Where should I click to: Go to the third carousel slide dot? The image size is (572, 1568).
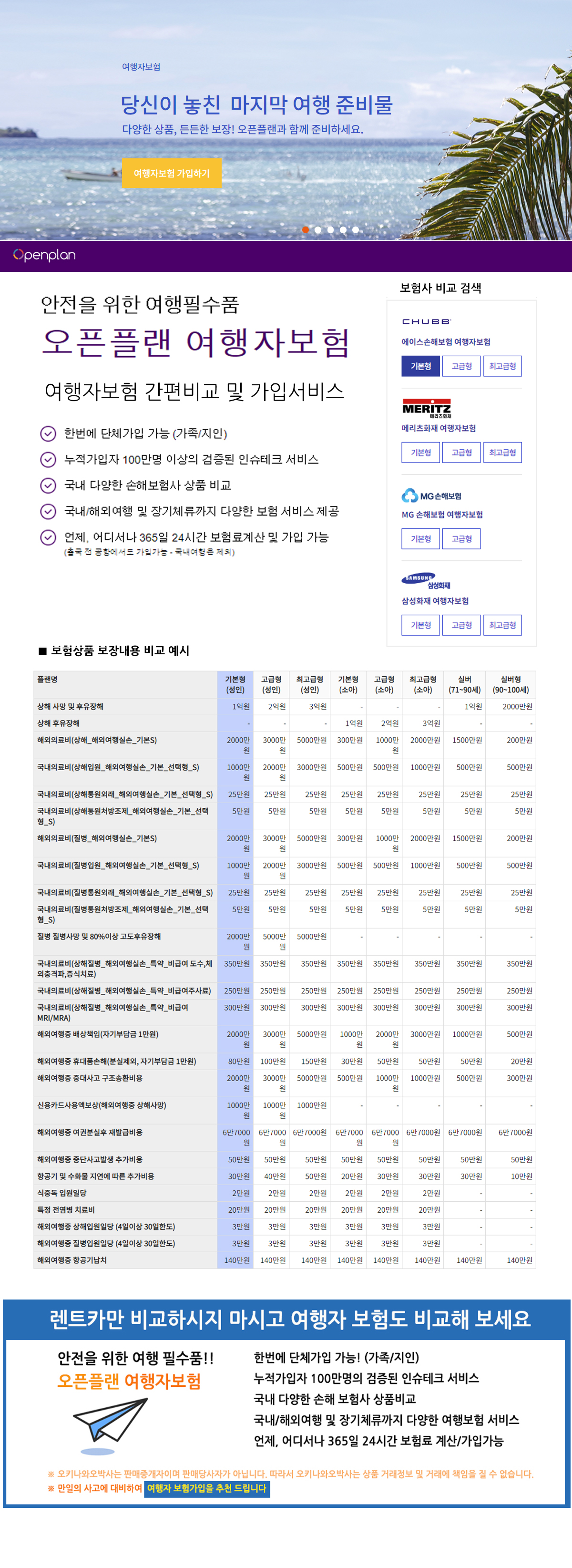click(x=330, y=230)
